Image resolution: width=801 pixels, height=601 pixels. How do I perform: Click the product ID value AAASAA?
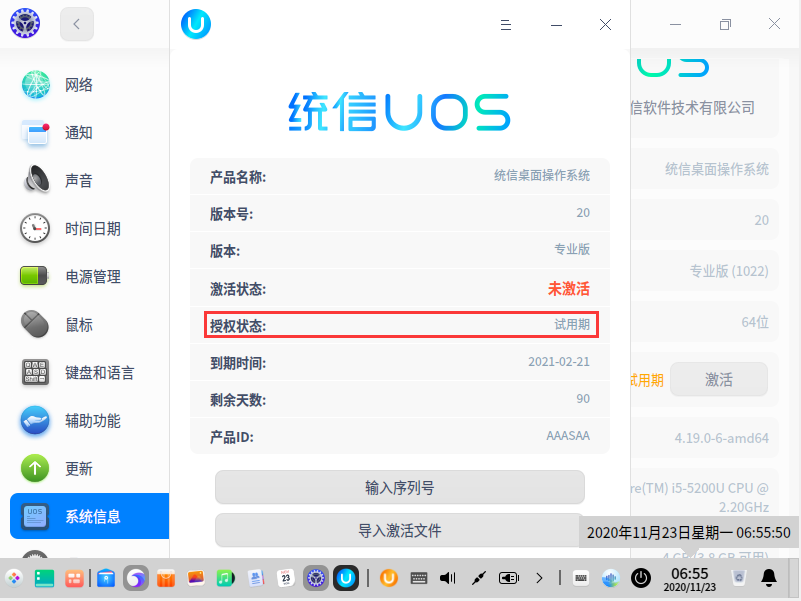tap(568, 435)
